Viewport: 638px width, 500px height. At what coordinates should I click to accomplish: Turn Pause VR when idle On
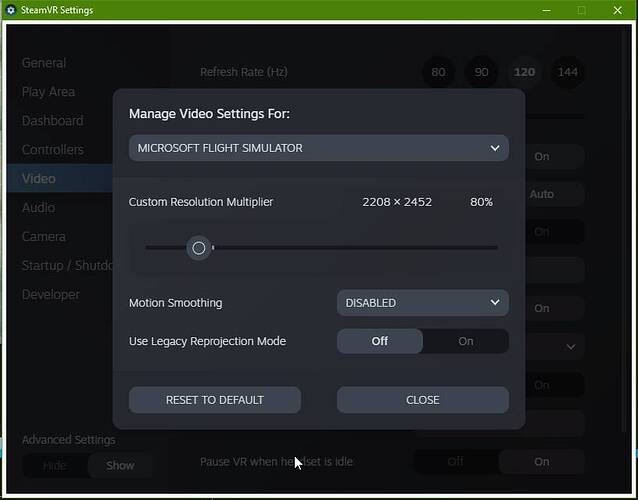coord(542,461)
